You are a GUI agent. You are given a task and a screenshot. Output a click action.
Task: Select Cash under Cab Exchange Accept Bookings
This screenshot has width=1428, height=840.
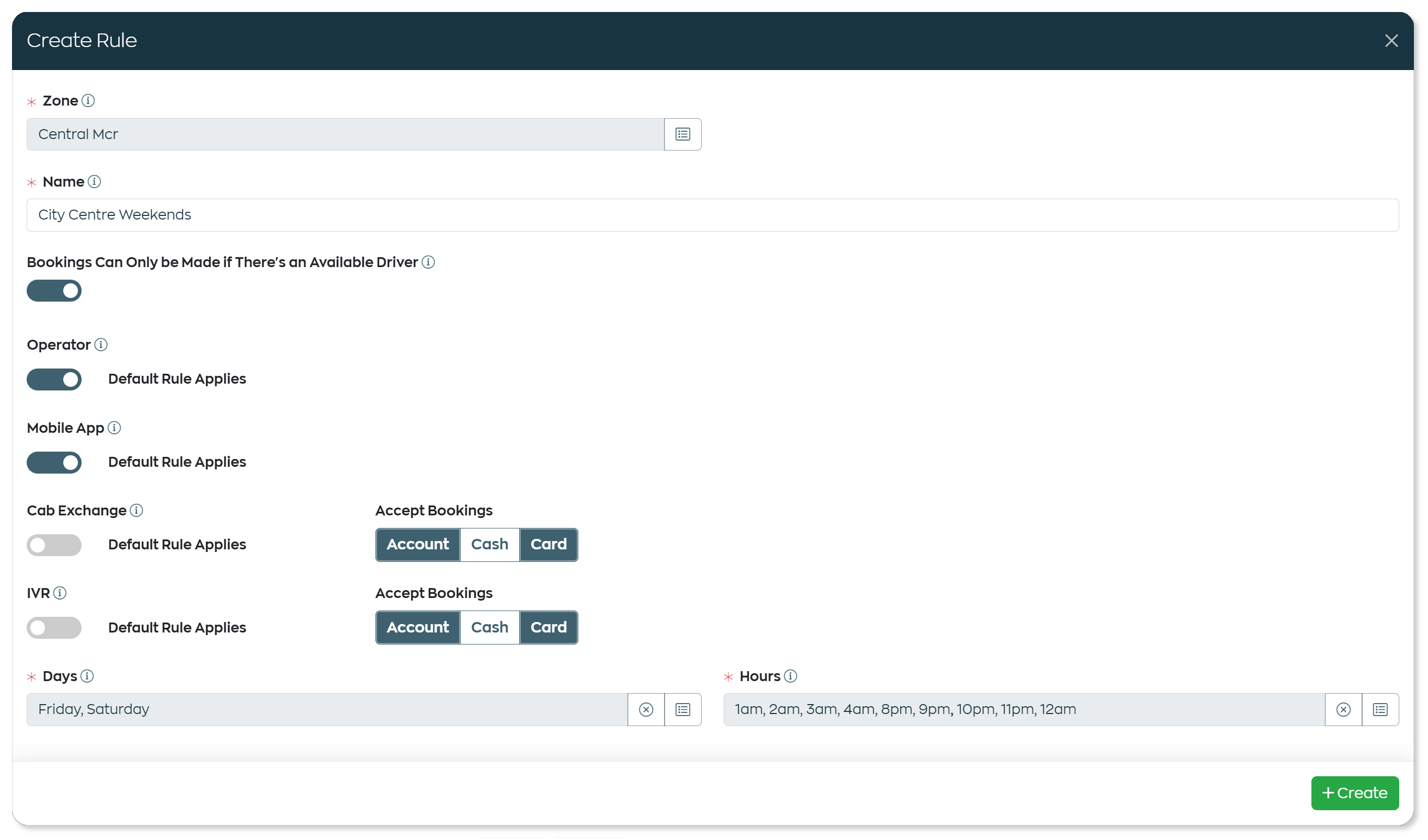click(x=489, y=544)
